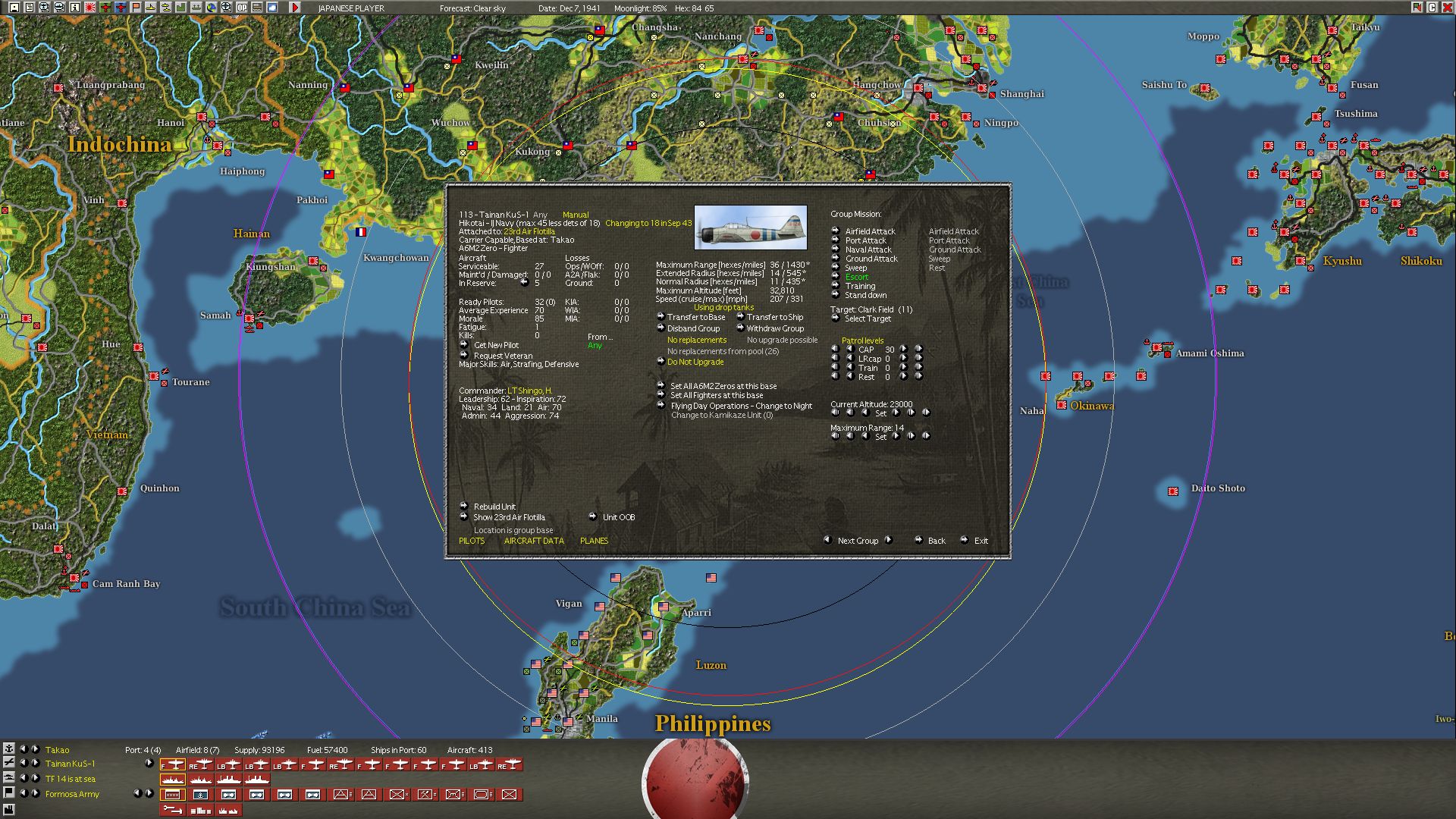
Task: Select the Escort mission option
Action: (857, 277)
